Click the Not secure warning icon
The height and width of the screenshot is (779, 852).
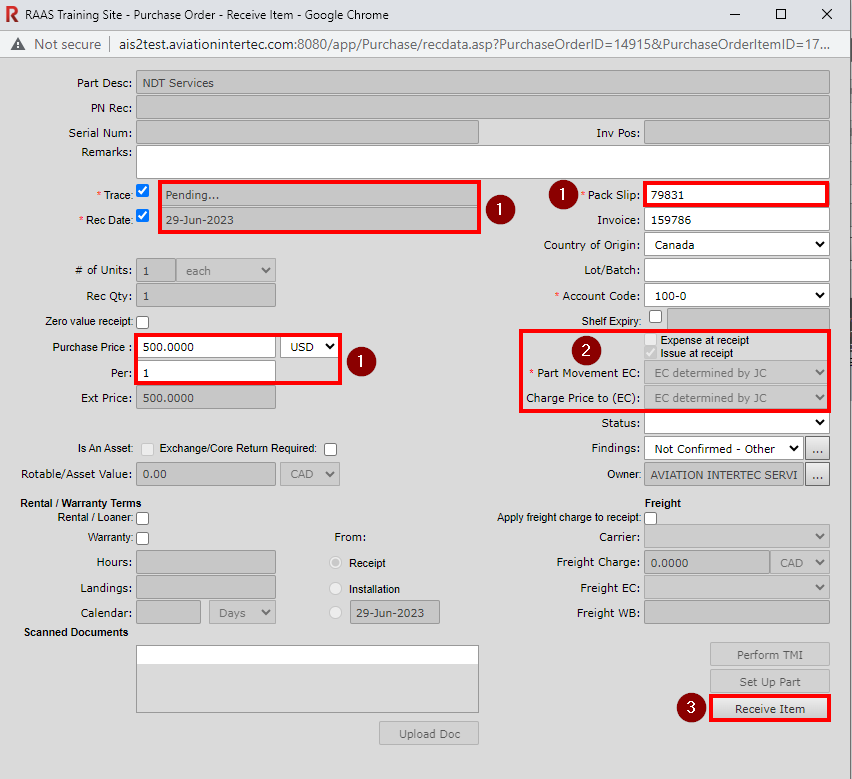pyautogui.click(x=18, y=44)
